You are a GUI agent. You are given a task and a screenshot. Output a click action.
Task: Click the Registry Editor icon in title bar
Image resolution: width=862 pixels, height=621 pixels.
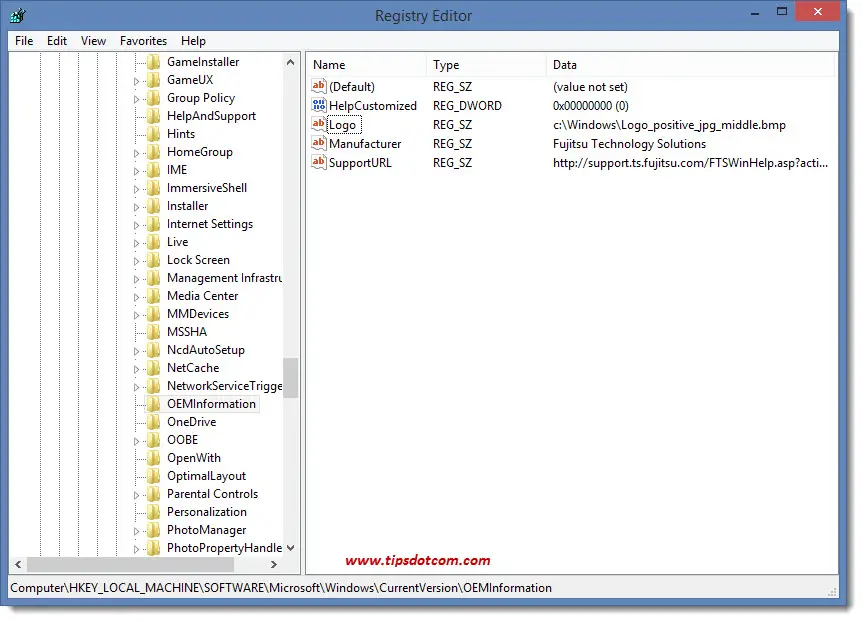pos(18,15)
